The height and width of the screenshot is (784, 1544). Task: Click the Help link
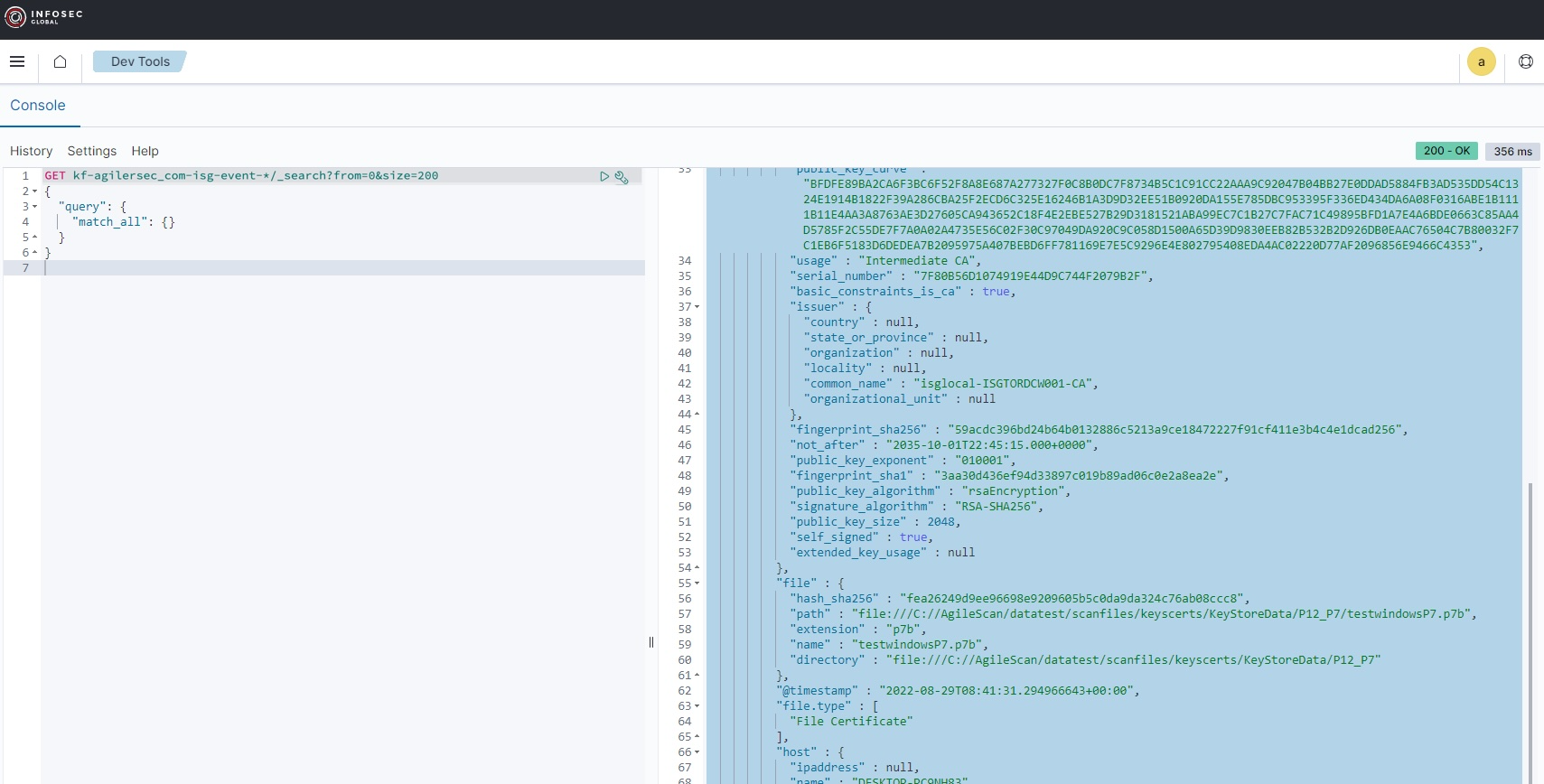point(145,151)
